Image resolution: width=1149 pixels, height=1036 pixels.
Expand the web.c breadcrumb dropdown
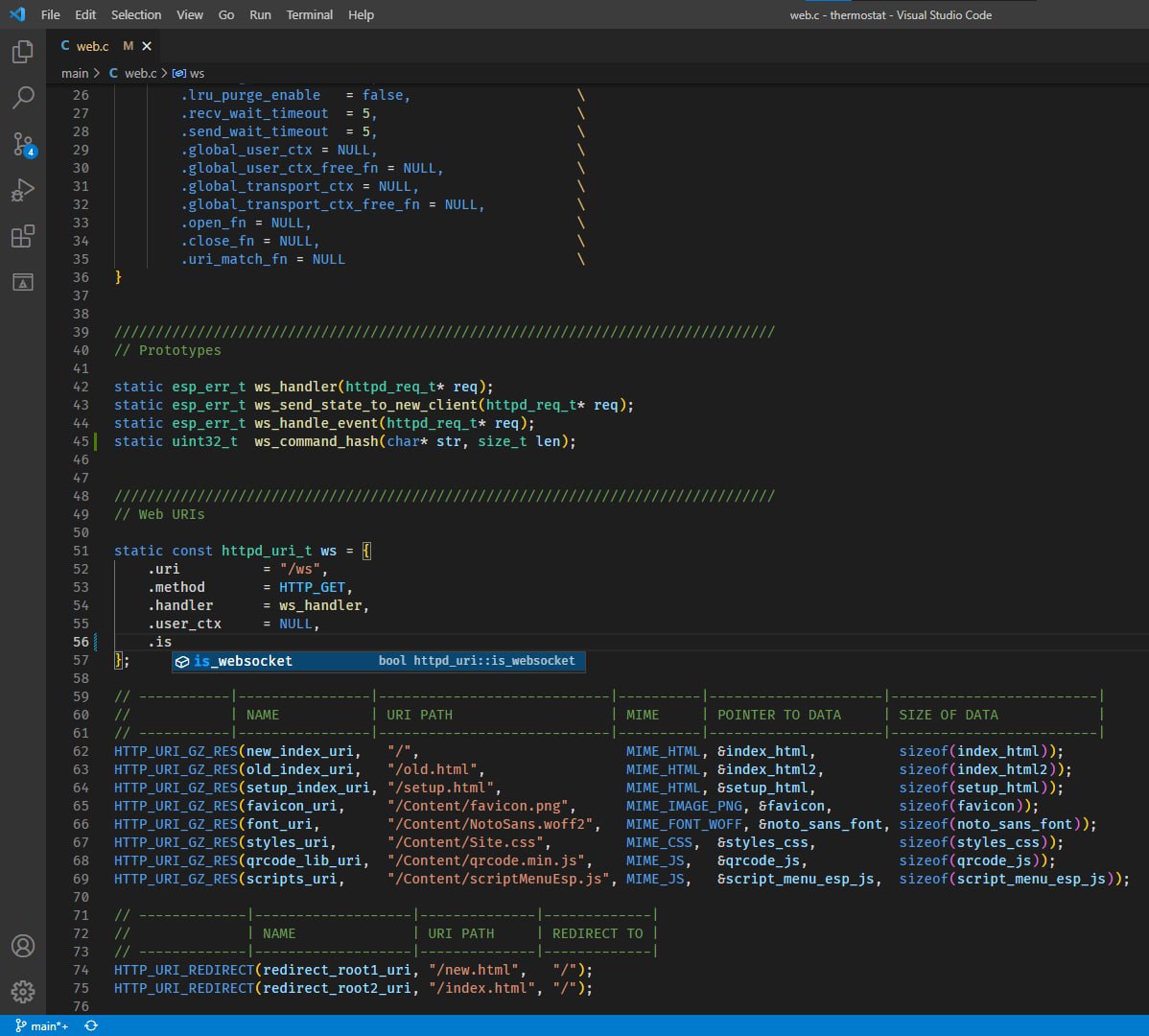[140, 73]
